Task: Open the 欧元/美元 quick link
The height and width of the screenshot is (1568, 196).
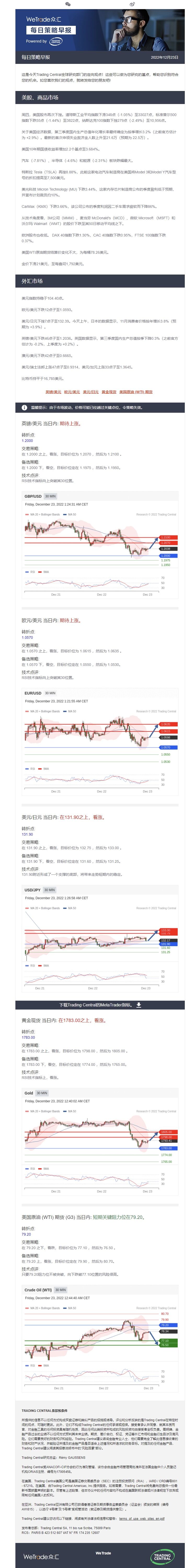Action: (72, 392)
